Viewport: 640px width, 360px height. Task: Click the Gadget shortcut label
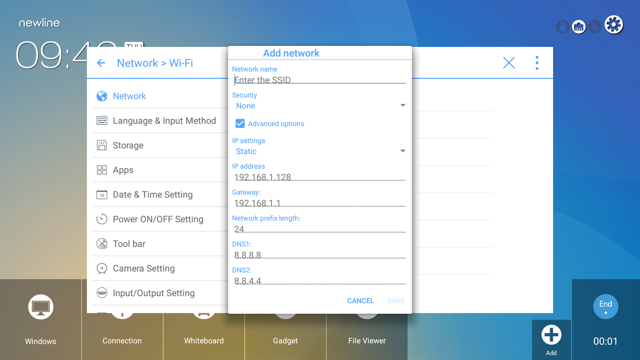click(x=285, y=340)
